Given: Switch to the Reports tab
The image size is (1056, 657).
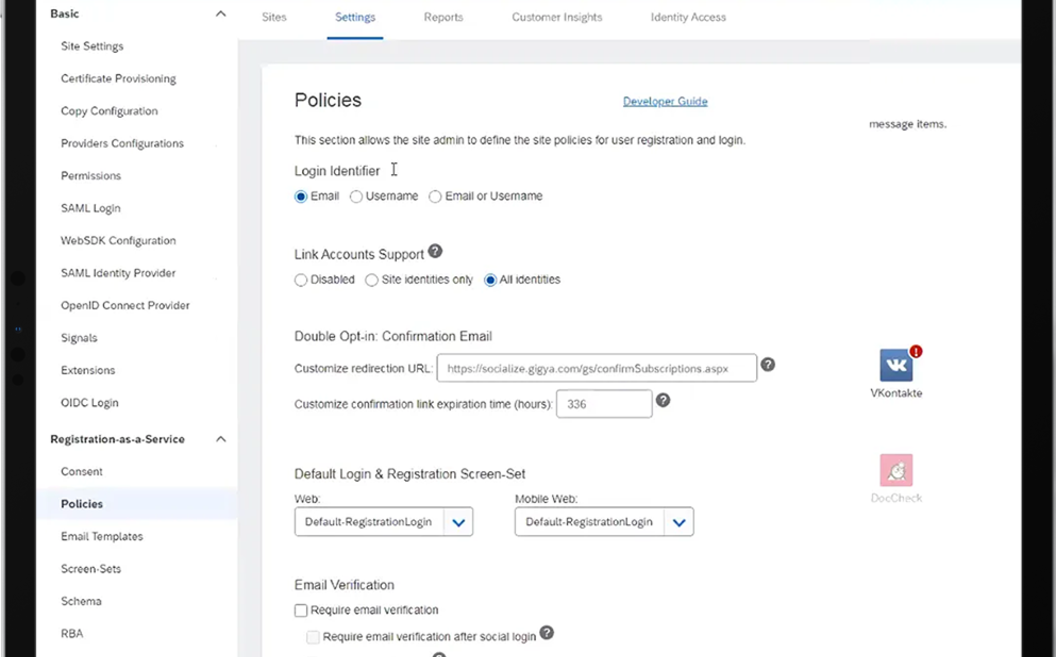Looking at the screenshot, I should point(443,17).
